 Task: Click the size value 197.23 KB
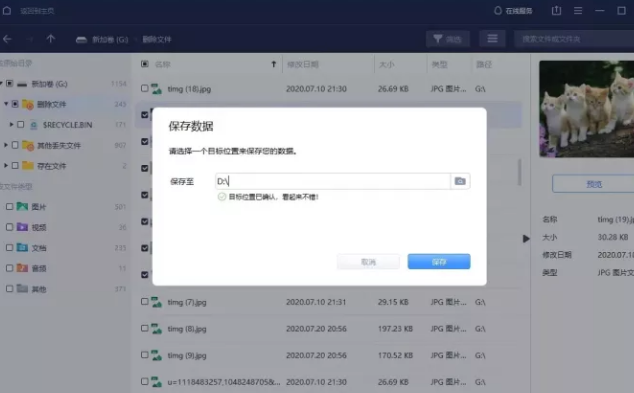pos(395,329)
